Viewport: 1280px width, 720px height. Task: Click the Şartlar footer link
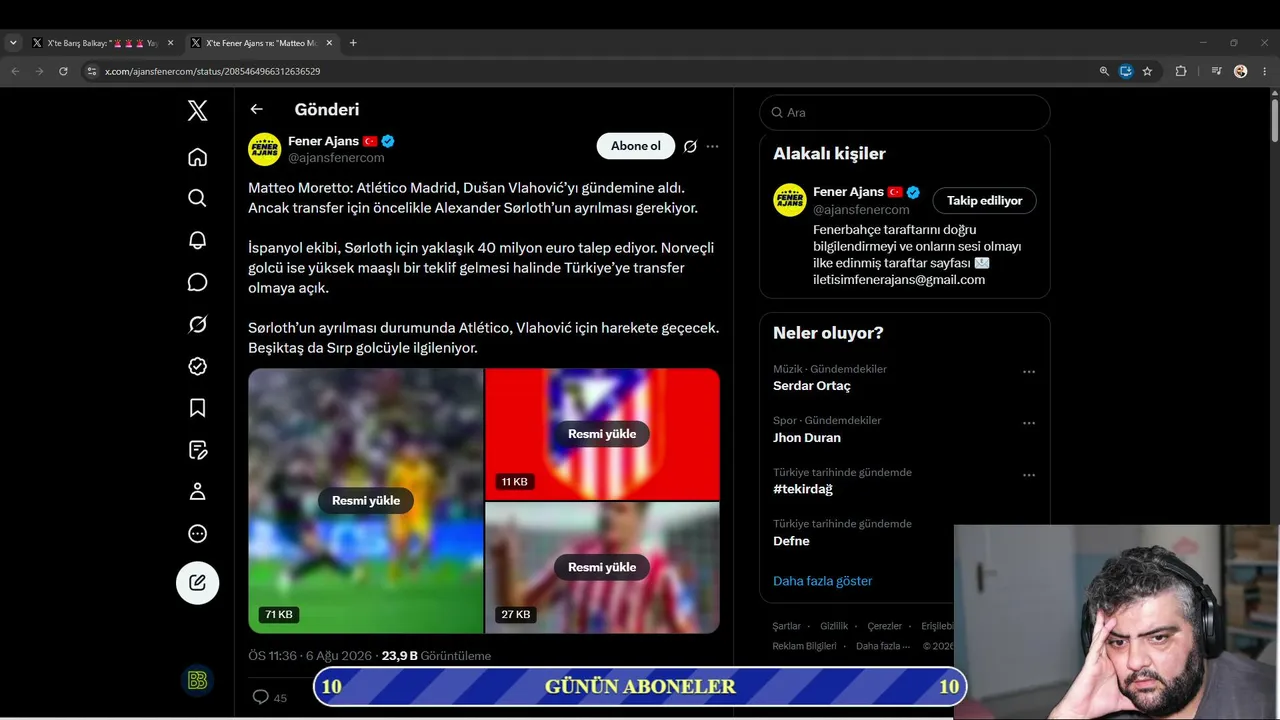(787, 626)
